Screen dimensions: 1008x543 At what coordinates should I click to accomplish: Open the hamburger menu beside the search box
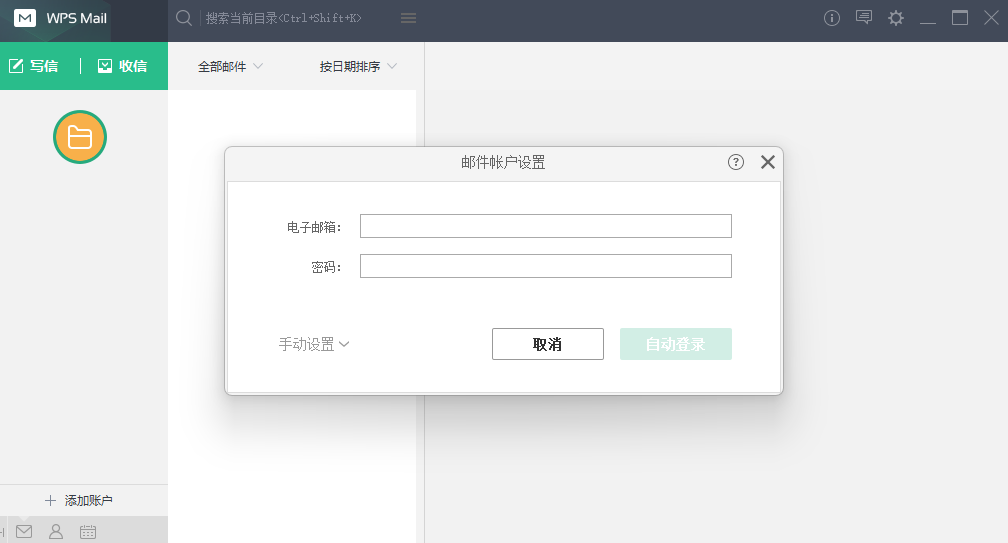tap(408, 18)
